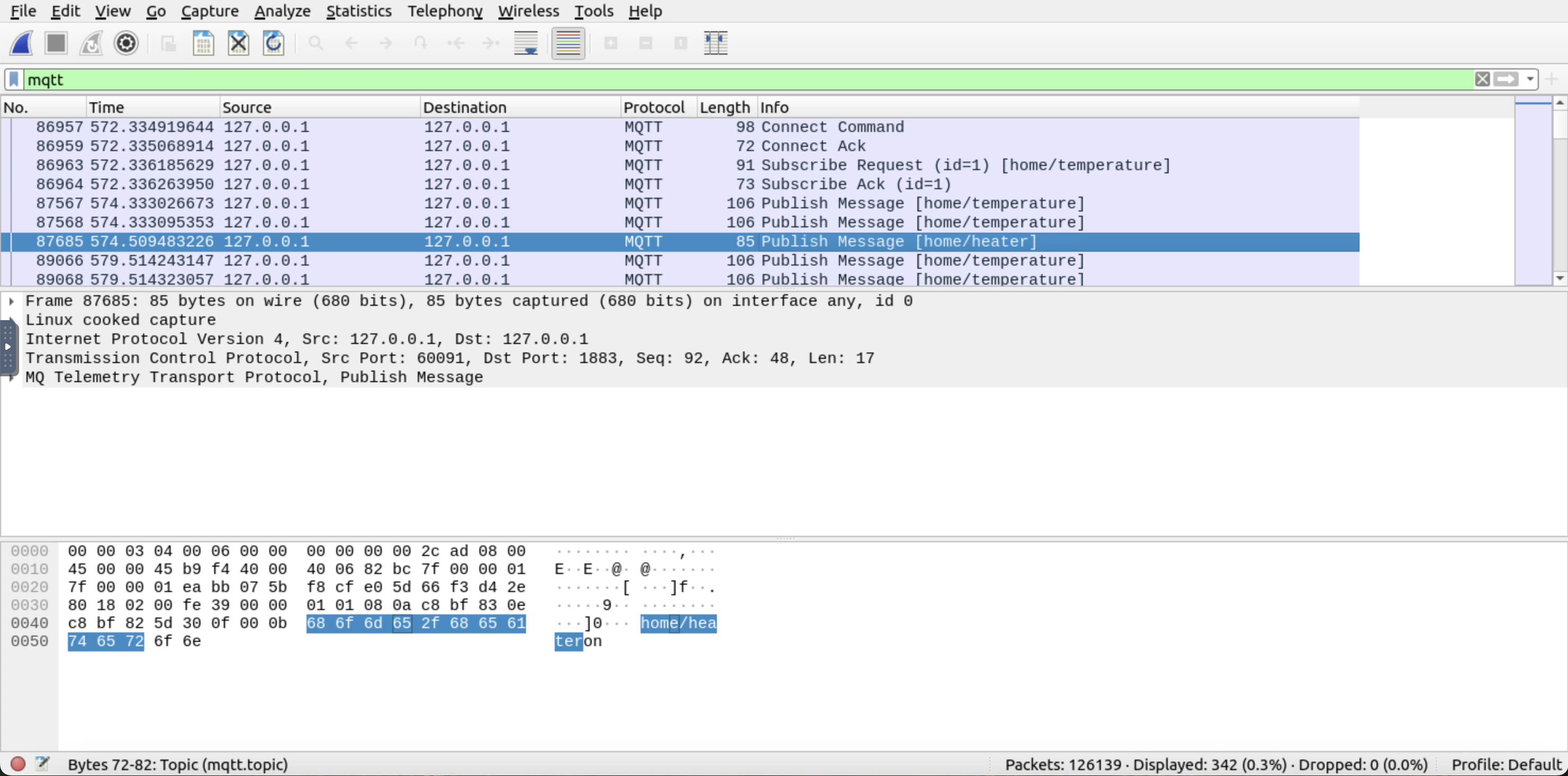Open capture options gear icon
1568x776 pixels.
(126, 43)
